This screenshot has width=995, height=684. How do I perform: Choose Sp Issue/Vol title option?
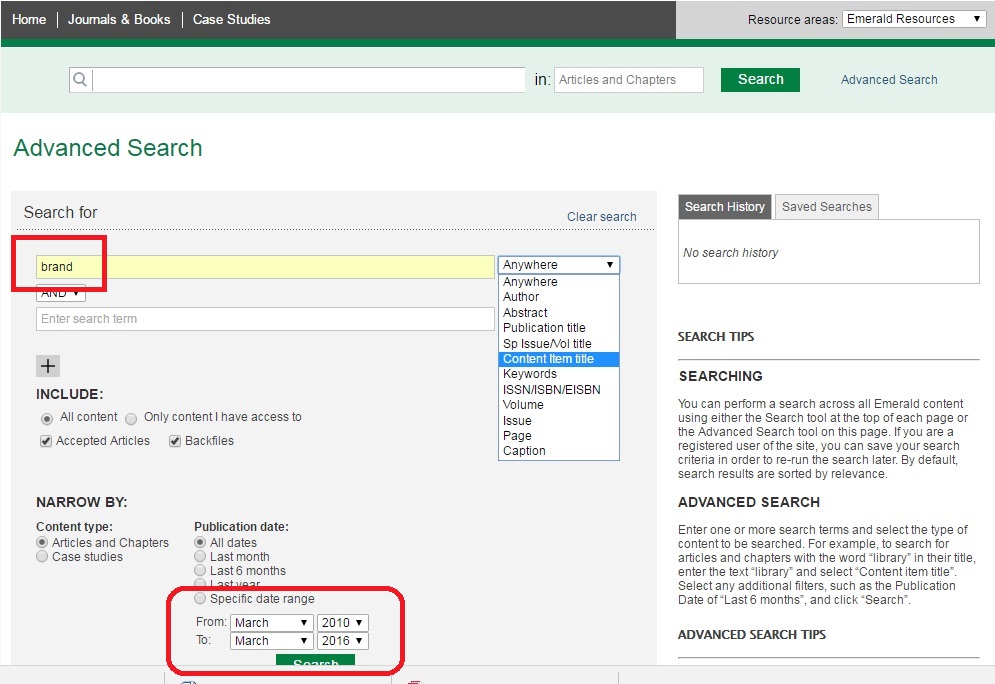tap(559, 344)
